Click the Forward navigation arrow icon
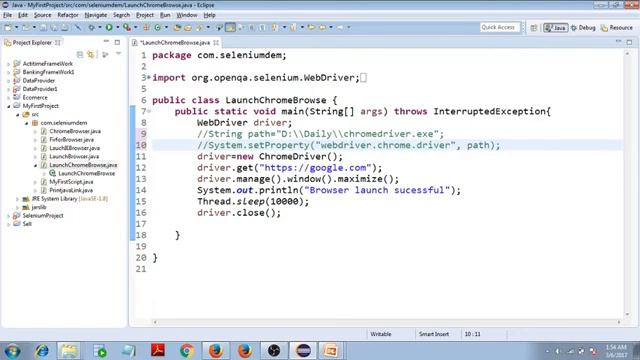Image resolution: width=640 pixels, height=360 pixels. [340, 27]
